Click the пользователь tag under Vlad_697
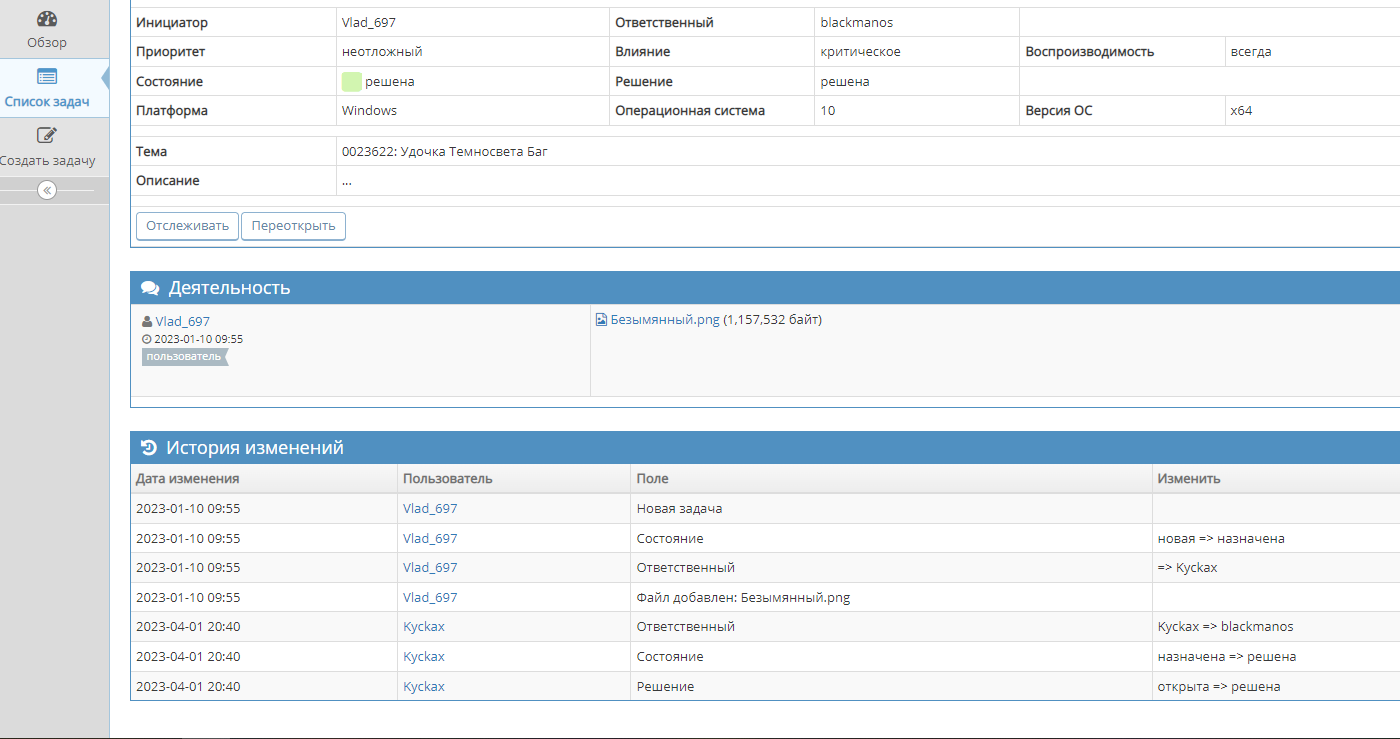This screenshot has width=1400, height=739. pos(183,357)
